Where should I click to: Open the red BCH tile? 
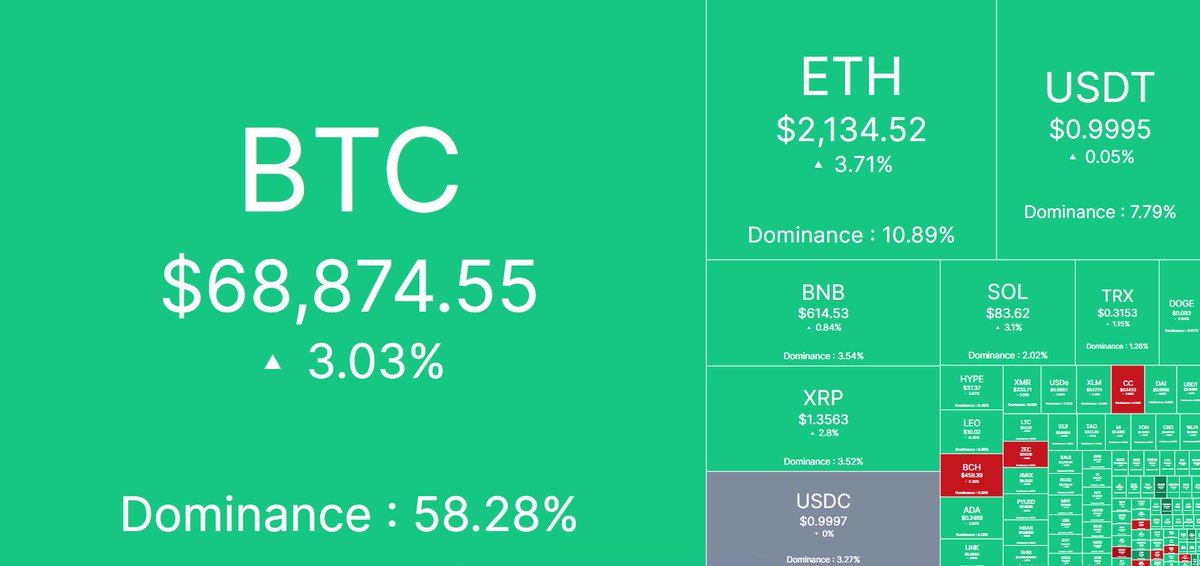click(x=972, y=475)
